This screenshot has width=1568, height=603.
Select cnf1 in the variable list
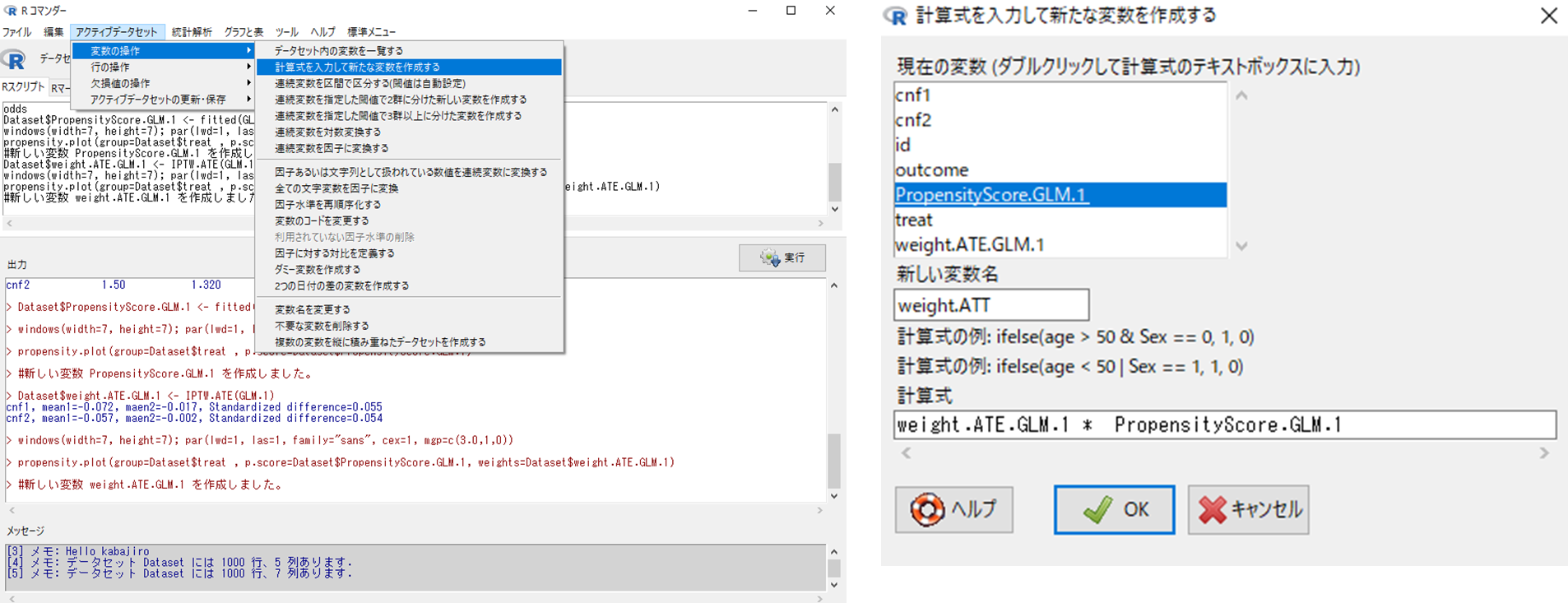coord(1060,95)
